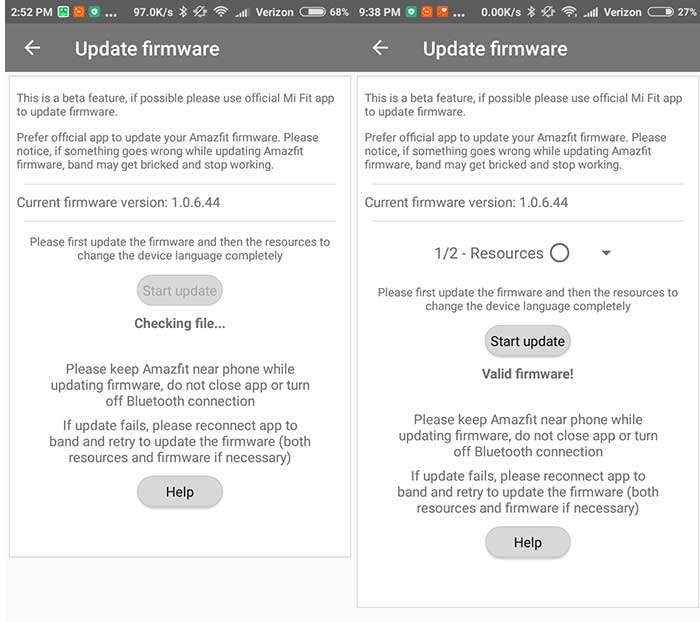Tap the back arrow on the right screen

tap(380, 48)
